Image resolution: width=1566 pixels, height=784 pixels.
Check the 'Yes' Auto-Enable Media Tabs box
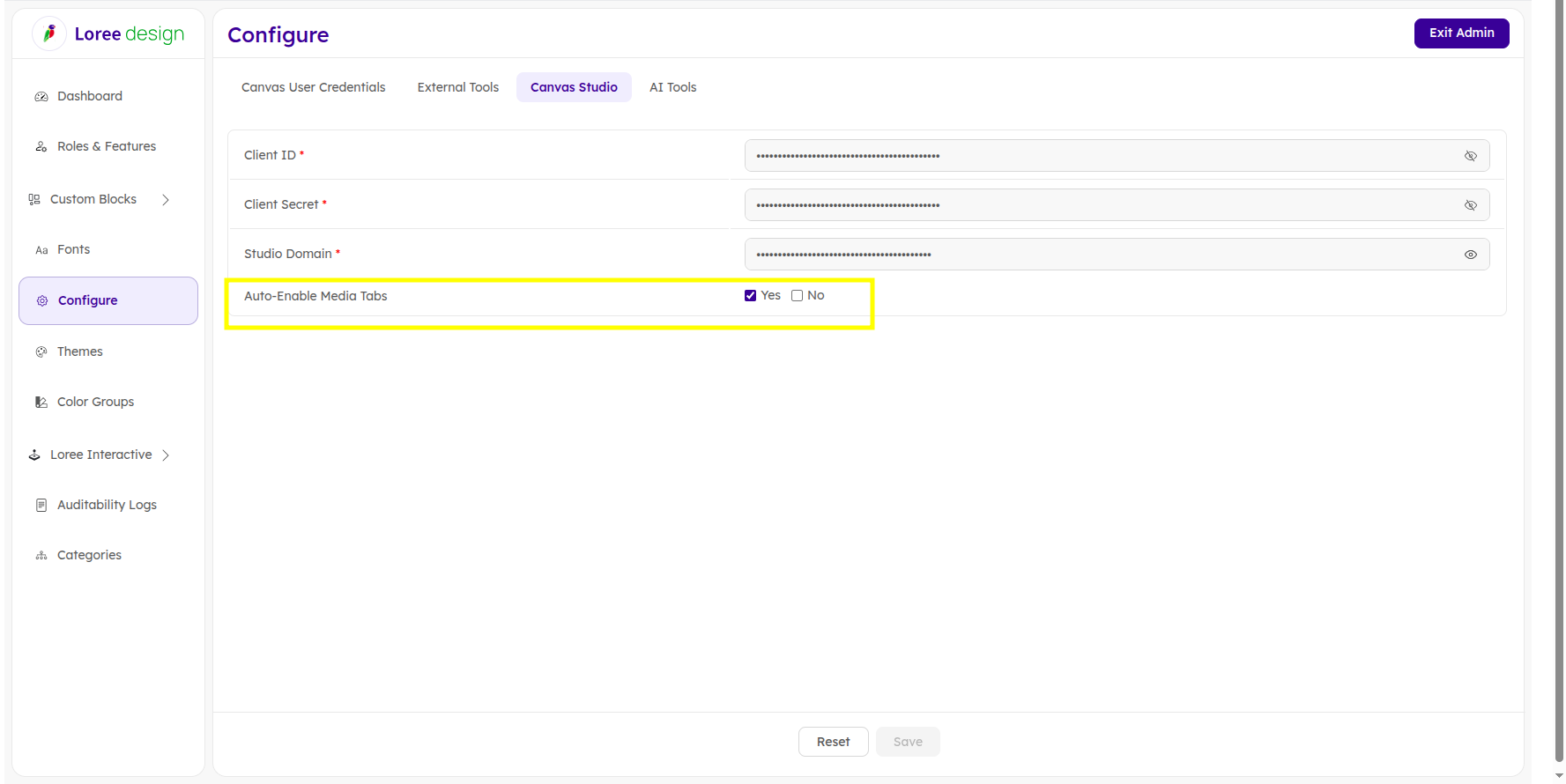pyautogui.click(x=751, y=296)
